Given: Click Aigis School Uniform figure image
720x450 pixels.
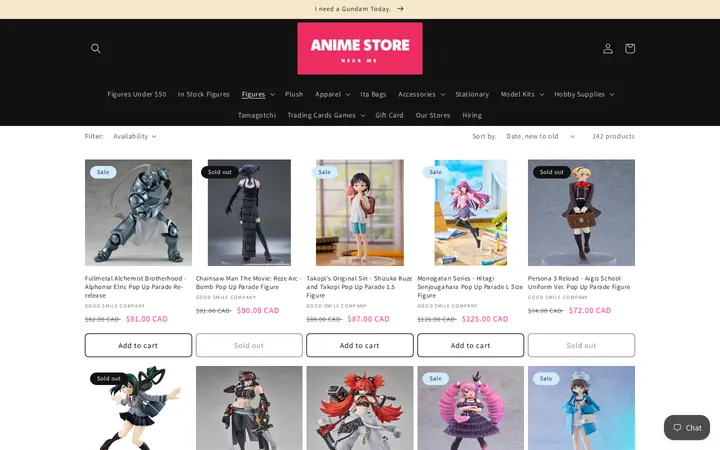Looking at the screenshot, I should [x=581, y=213].
